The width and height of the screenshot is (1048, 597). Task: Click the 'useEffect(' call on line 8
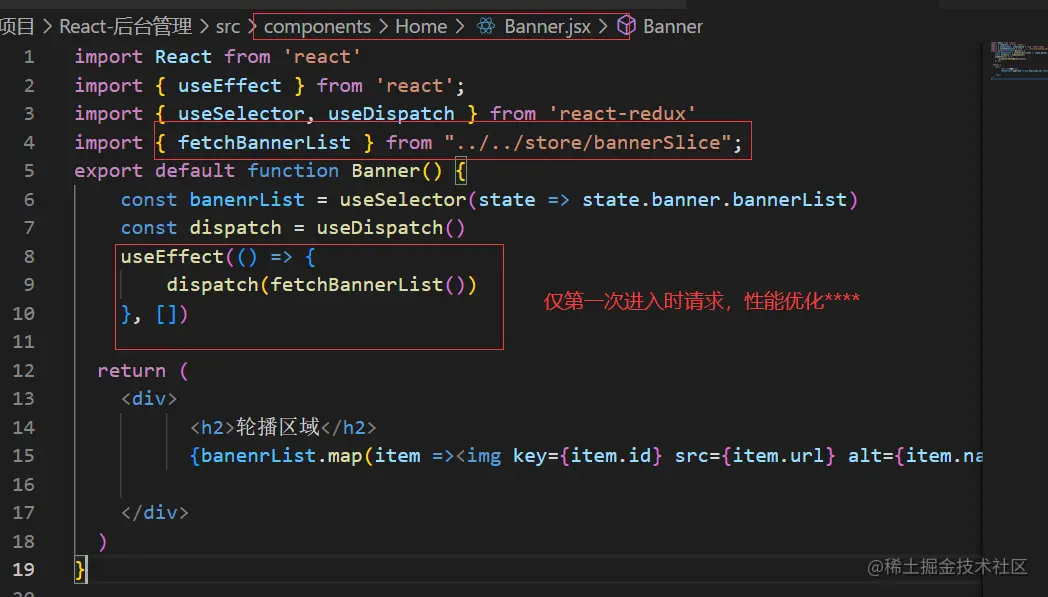pyautogui.click(x=177, y=257)
